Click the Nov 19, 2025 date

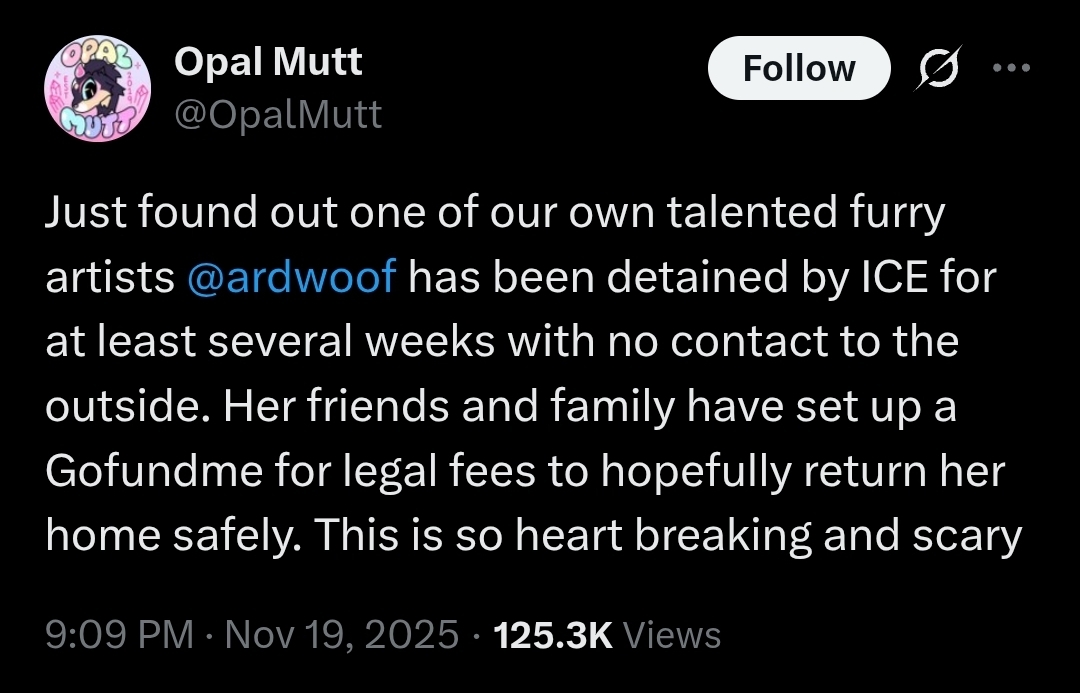[x=342, y=635]
